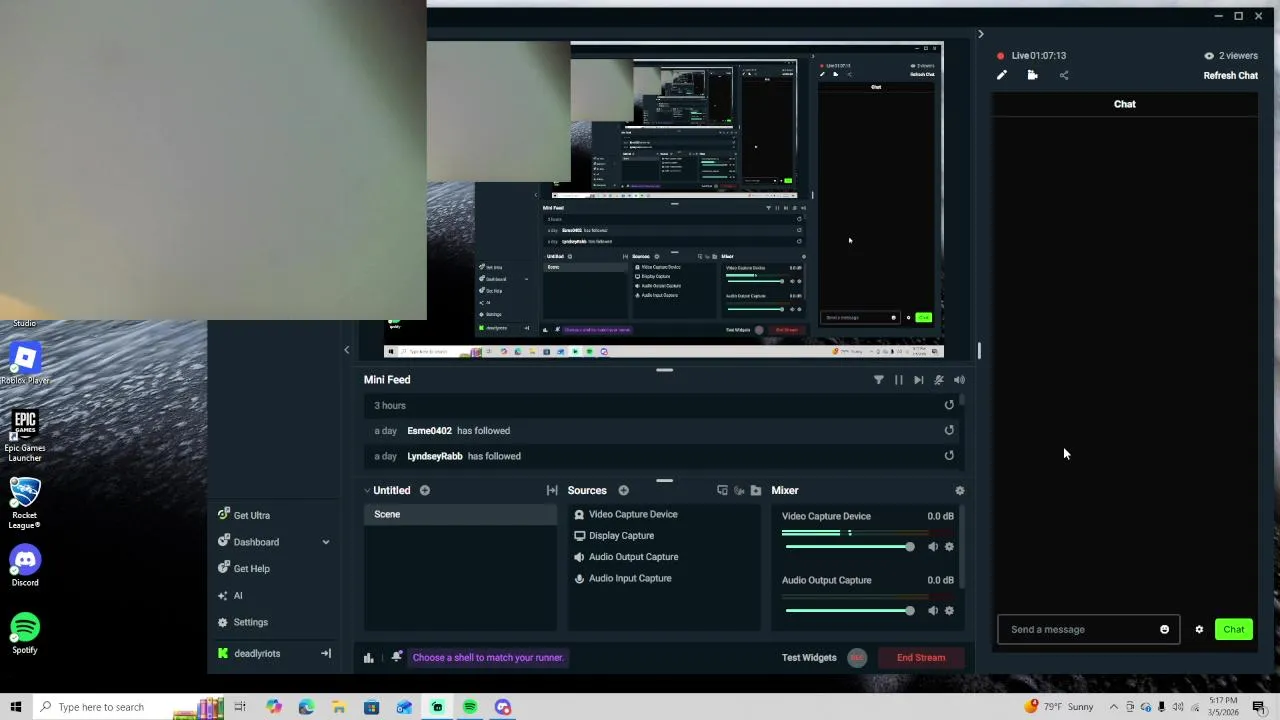Open Settings in sidebar
This screenshot has height=720, width=1280.
pos(250,622)
